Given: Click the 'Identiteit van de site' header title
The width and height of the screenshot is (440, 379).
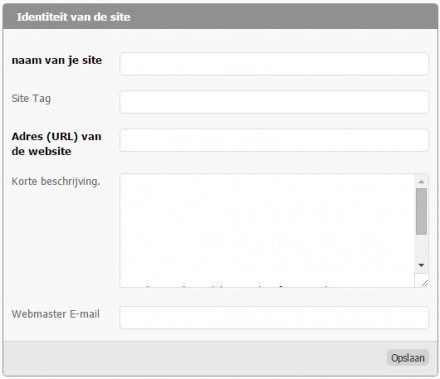Looking at the screenshot, I should pos(73,17).
